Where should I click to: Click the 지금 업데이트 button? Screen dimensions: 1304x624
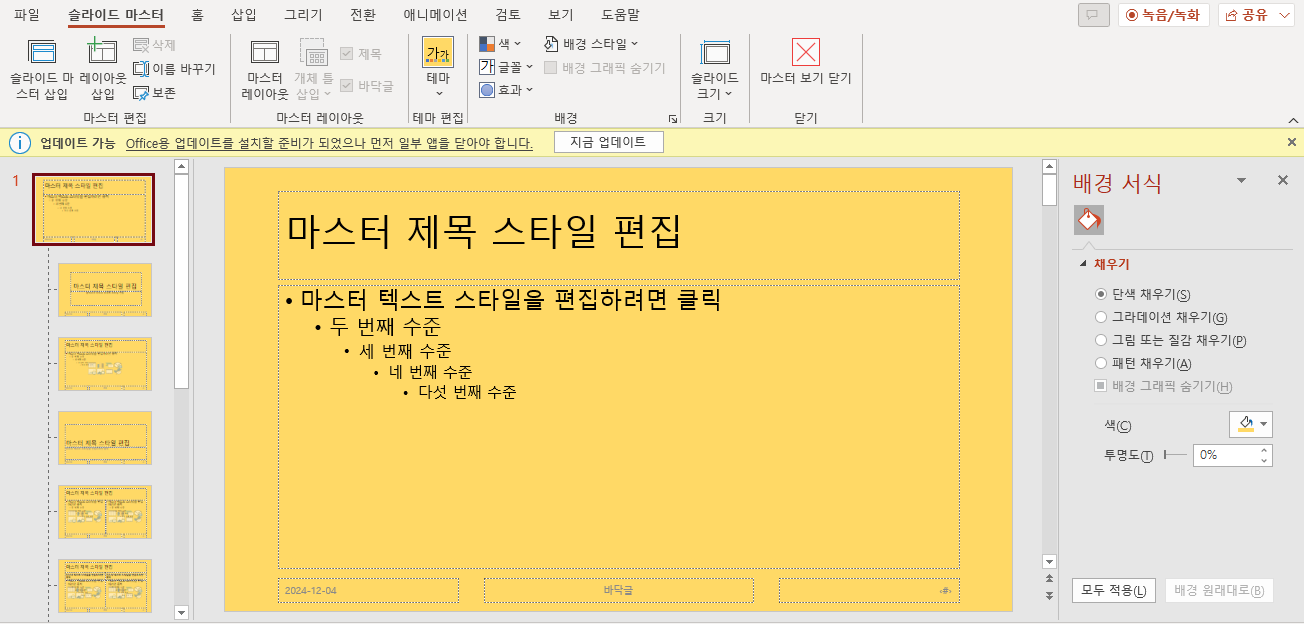(608, 142)
